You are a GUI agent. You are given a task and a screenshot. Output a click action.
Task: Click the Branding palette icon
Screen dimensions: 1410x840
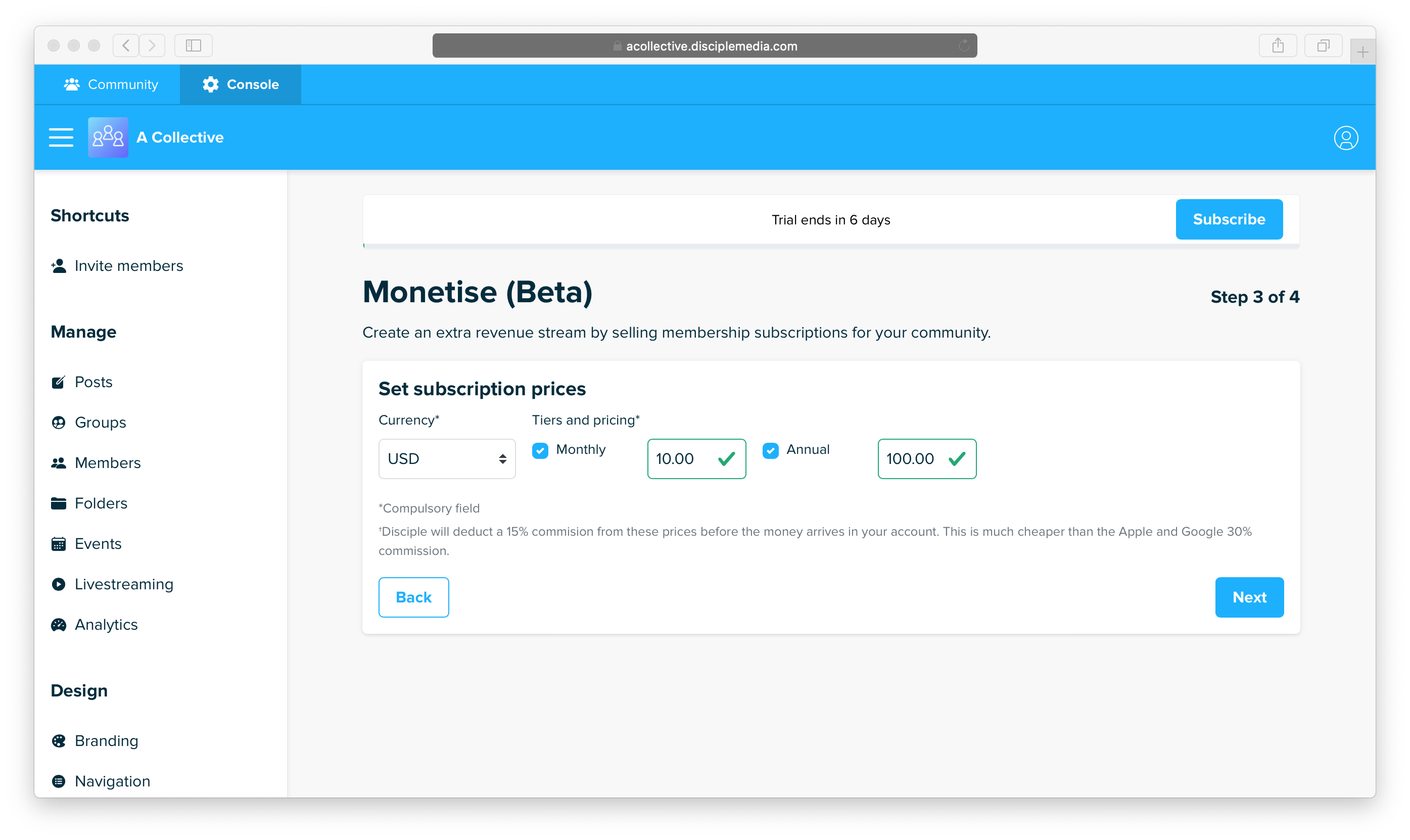(x=58, y=740)
